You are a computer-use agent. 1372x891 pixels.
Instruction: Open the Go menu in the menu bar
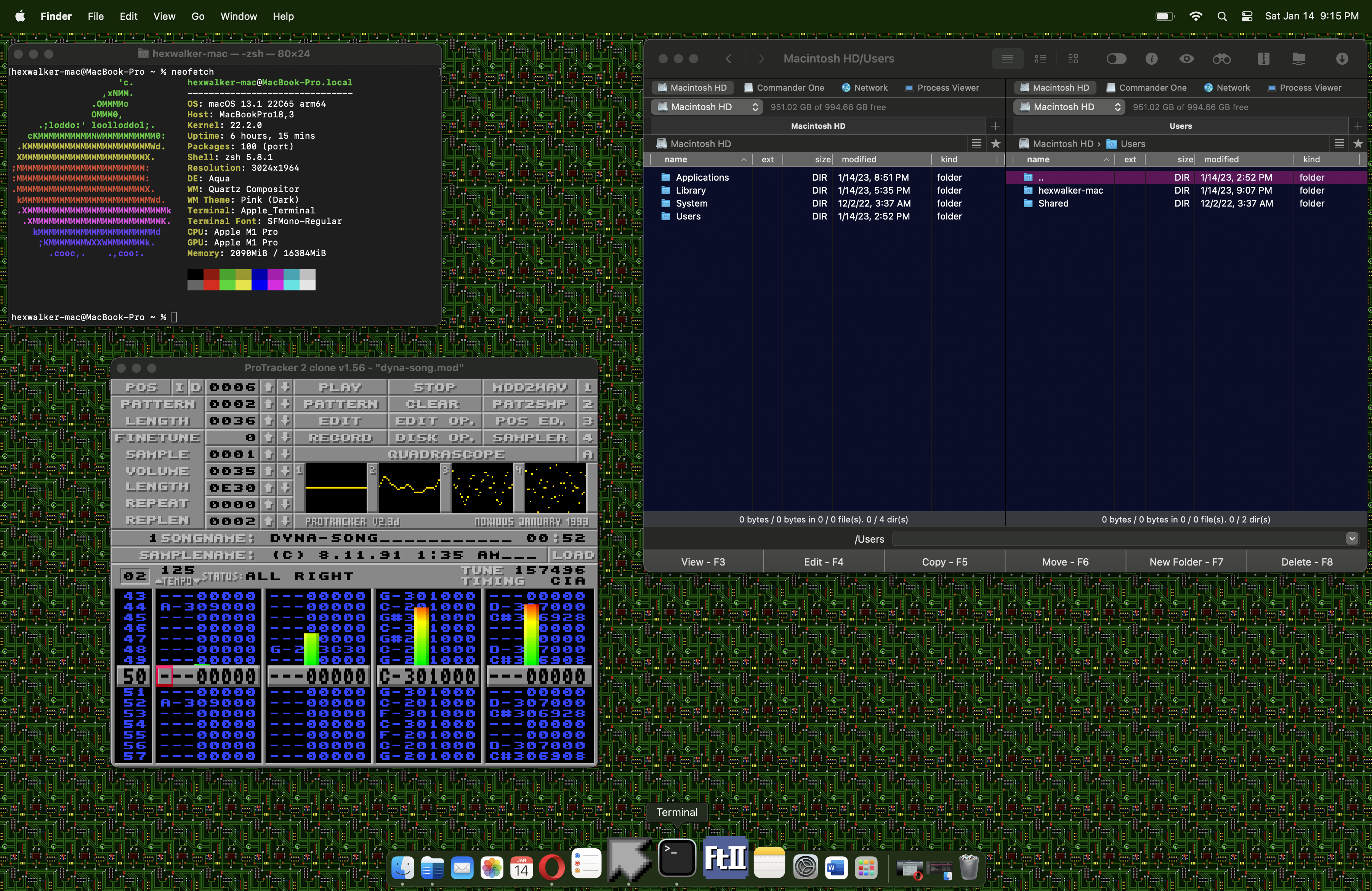pos(198,16)
